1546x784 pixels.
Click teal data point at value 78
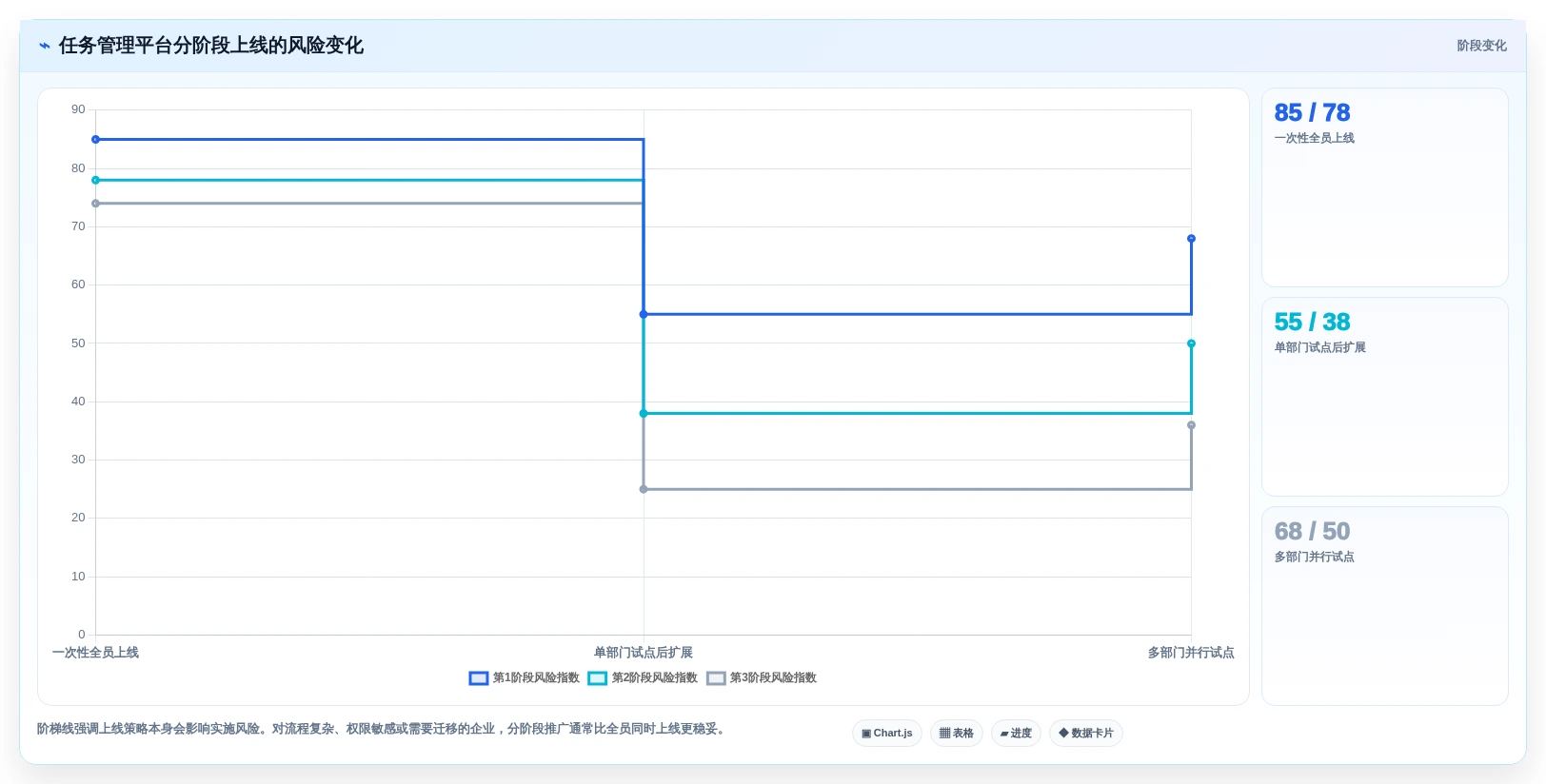95,180
